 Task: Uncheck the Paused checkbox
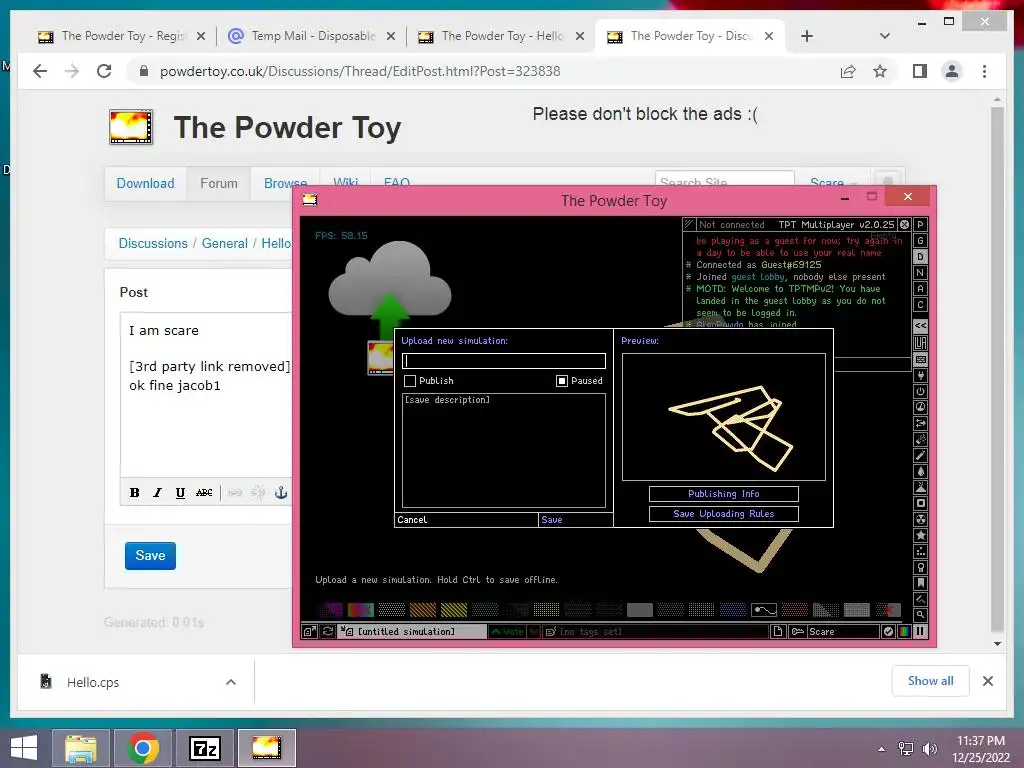click(562, 381)
